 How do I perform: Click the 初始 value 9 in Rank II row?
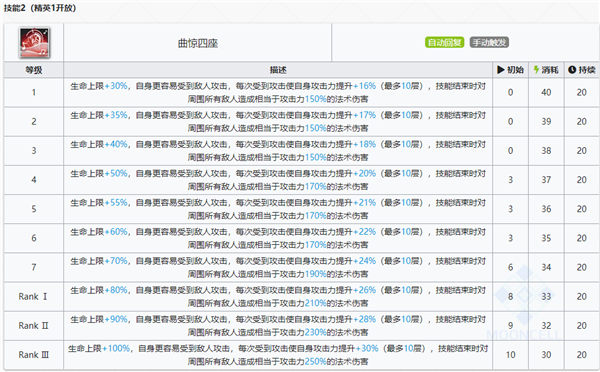tap(510, 326)
